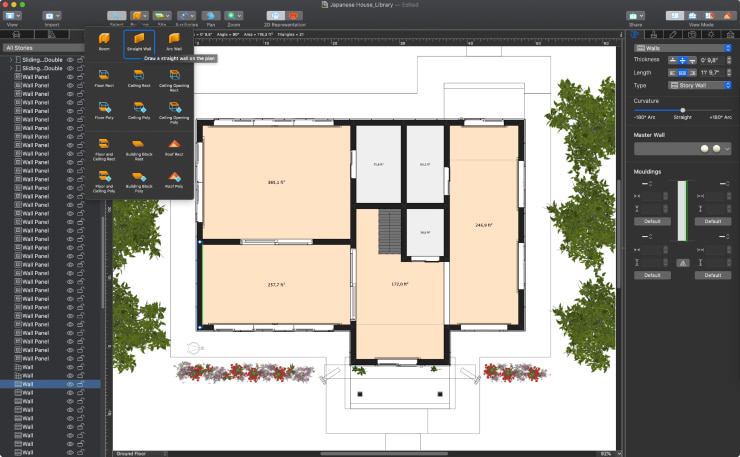Switch to the 2D Representation view

(x=274, y=16)
